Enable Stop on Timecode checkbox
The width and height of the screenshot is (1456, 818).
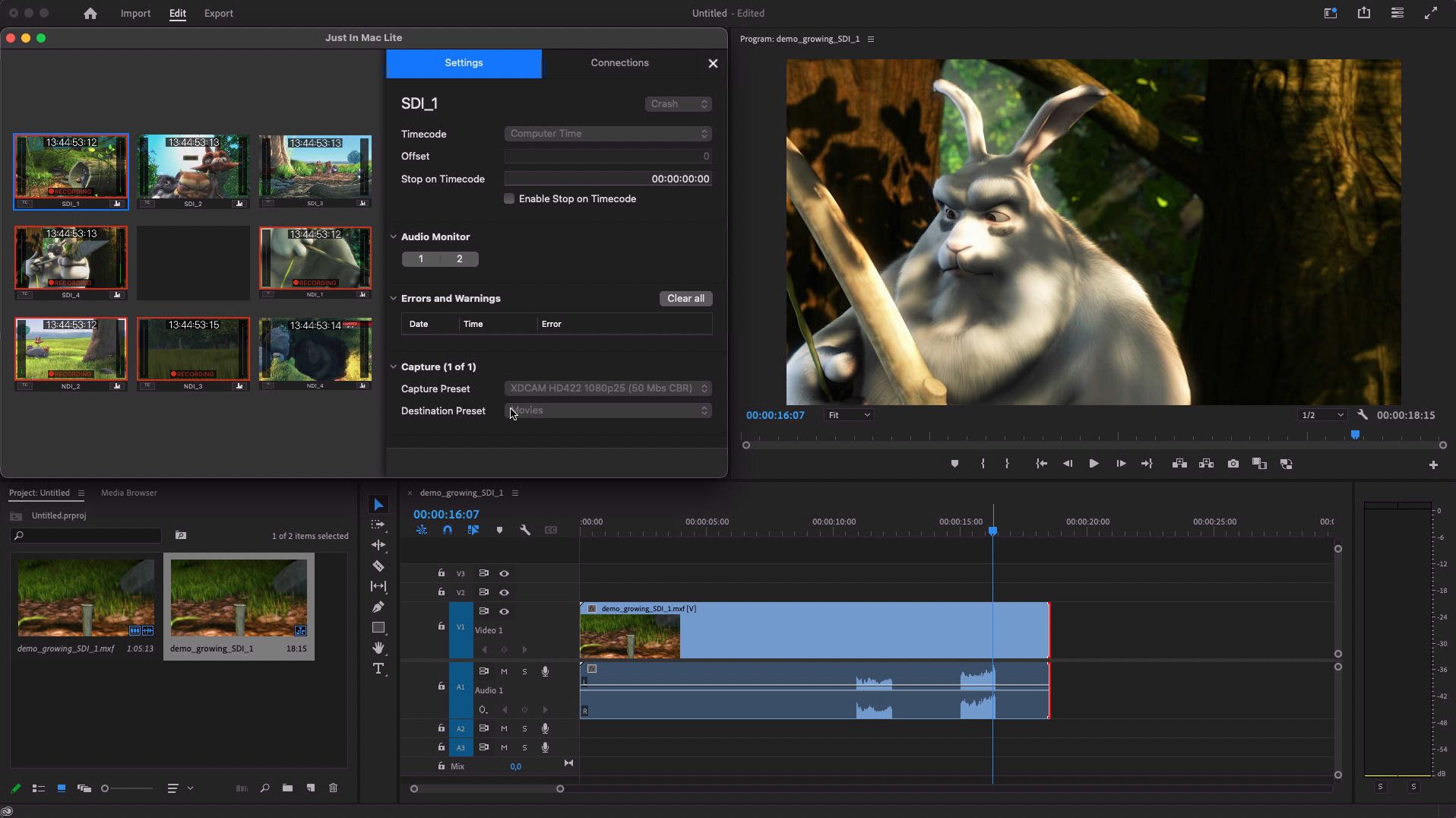click(x=509, y=199)
